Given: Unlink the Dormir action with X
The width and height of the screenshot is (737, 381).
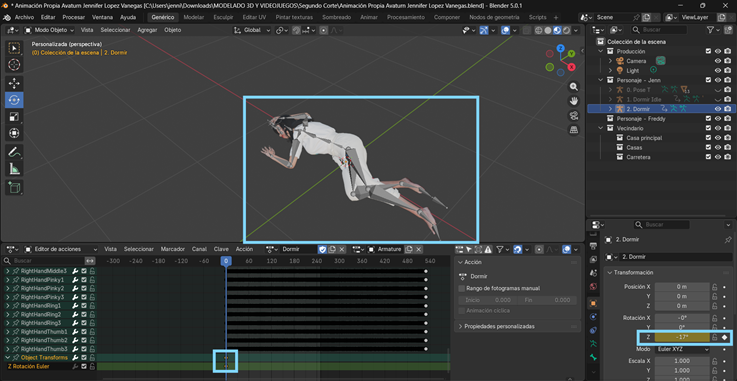Looking at the screenshot, I should 342,249.
